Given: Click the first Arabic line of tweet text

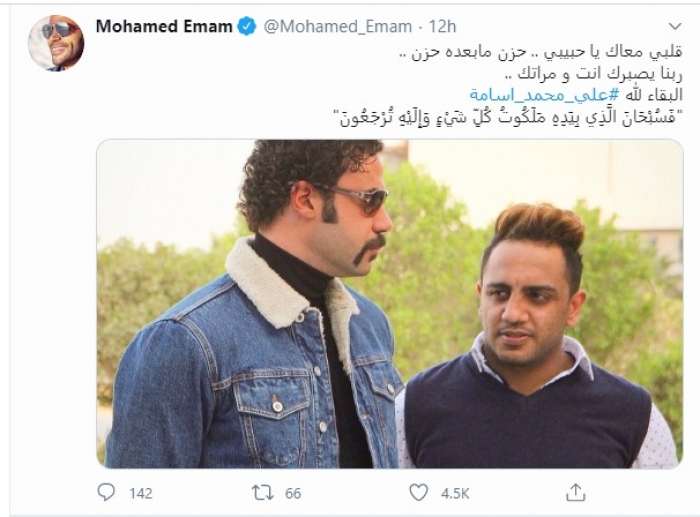Looking at the screenshot, I should coord(541,53).
